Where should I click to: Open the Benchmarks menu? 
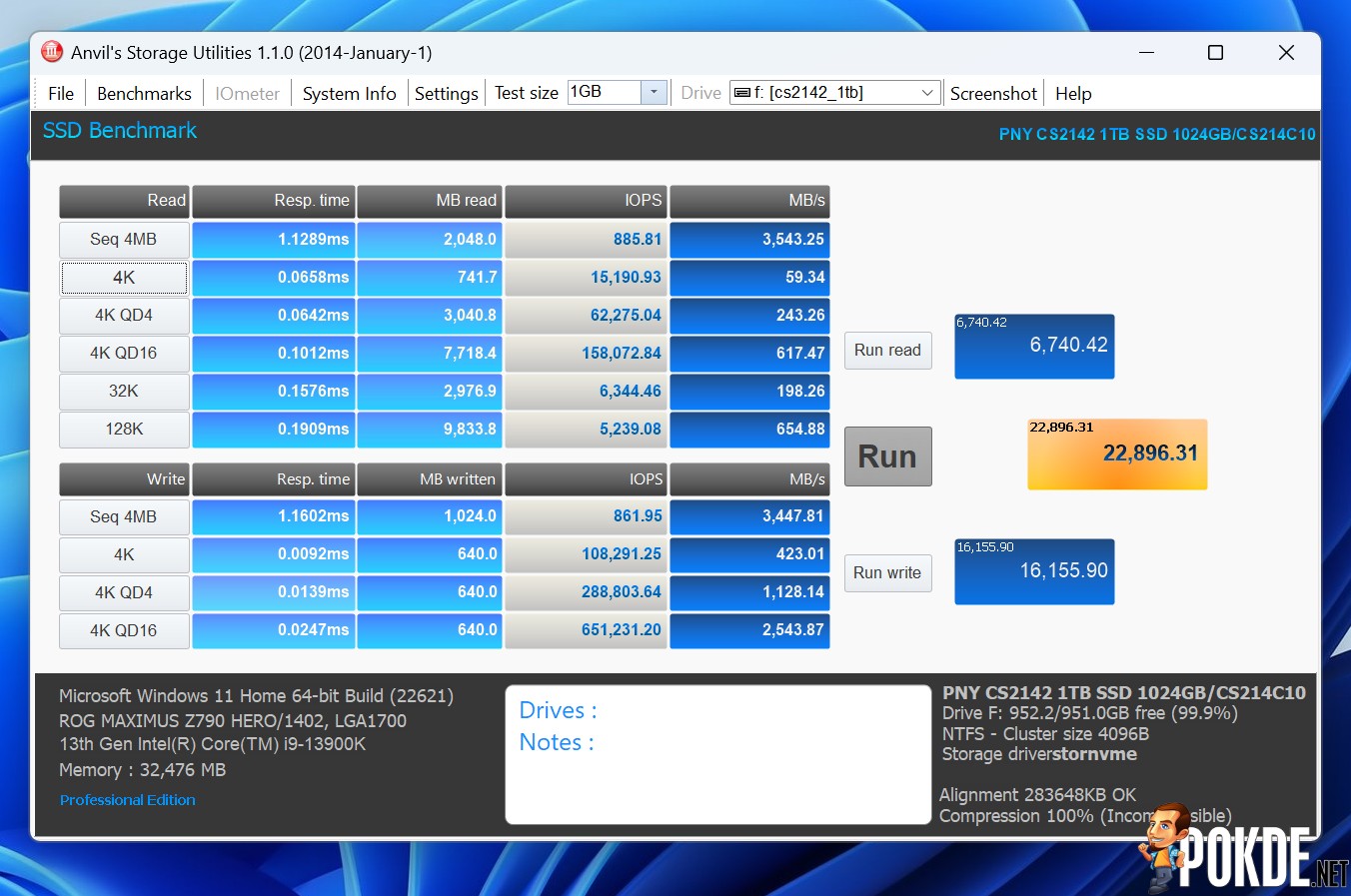(144, 93)
